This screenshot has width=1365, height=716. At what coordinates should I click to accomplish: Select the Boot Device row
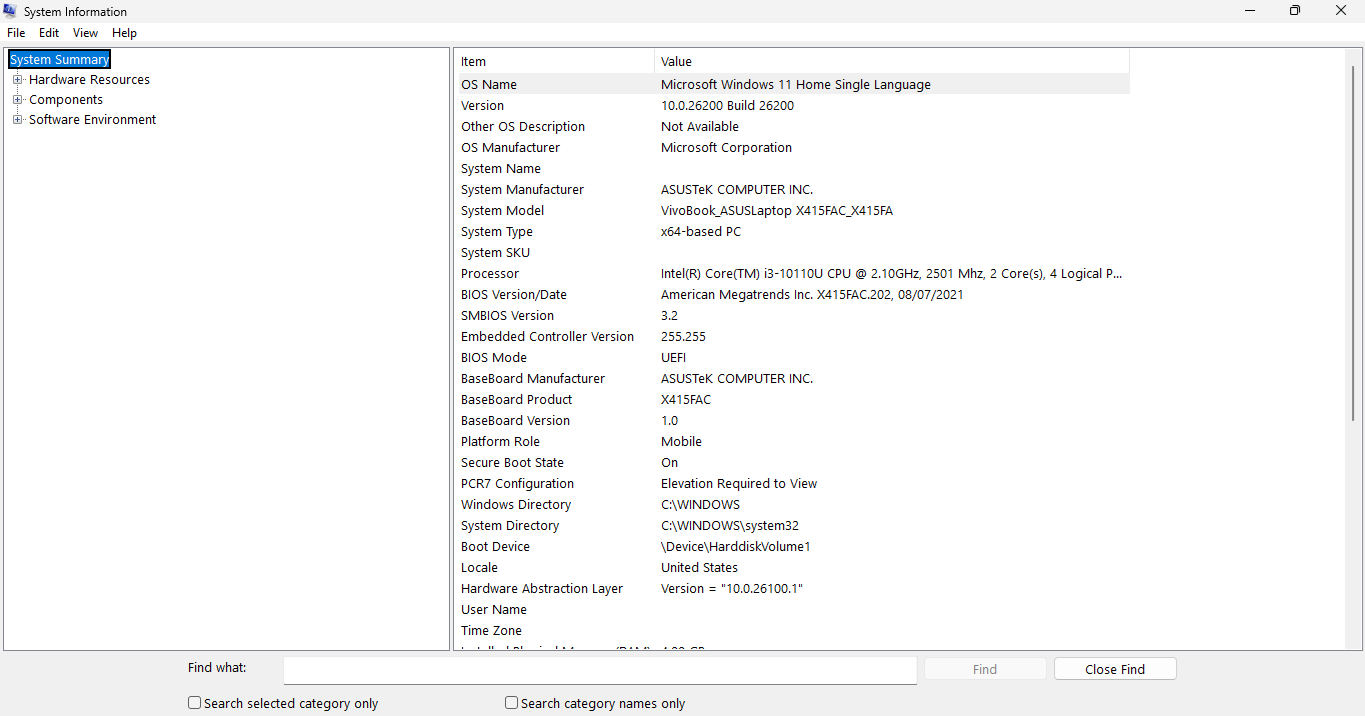coord(794,547)
